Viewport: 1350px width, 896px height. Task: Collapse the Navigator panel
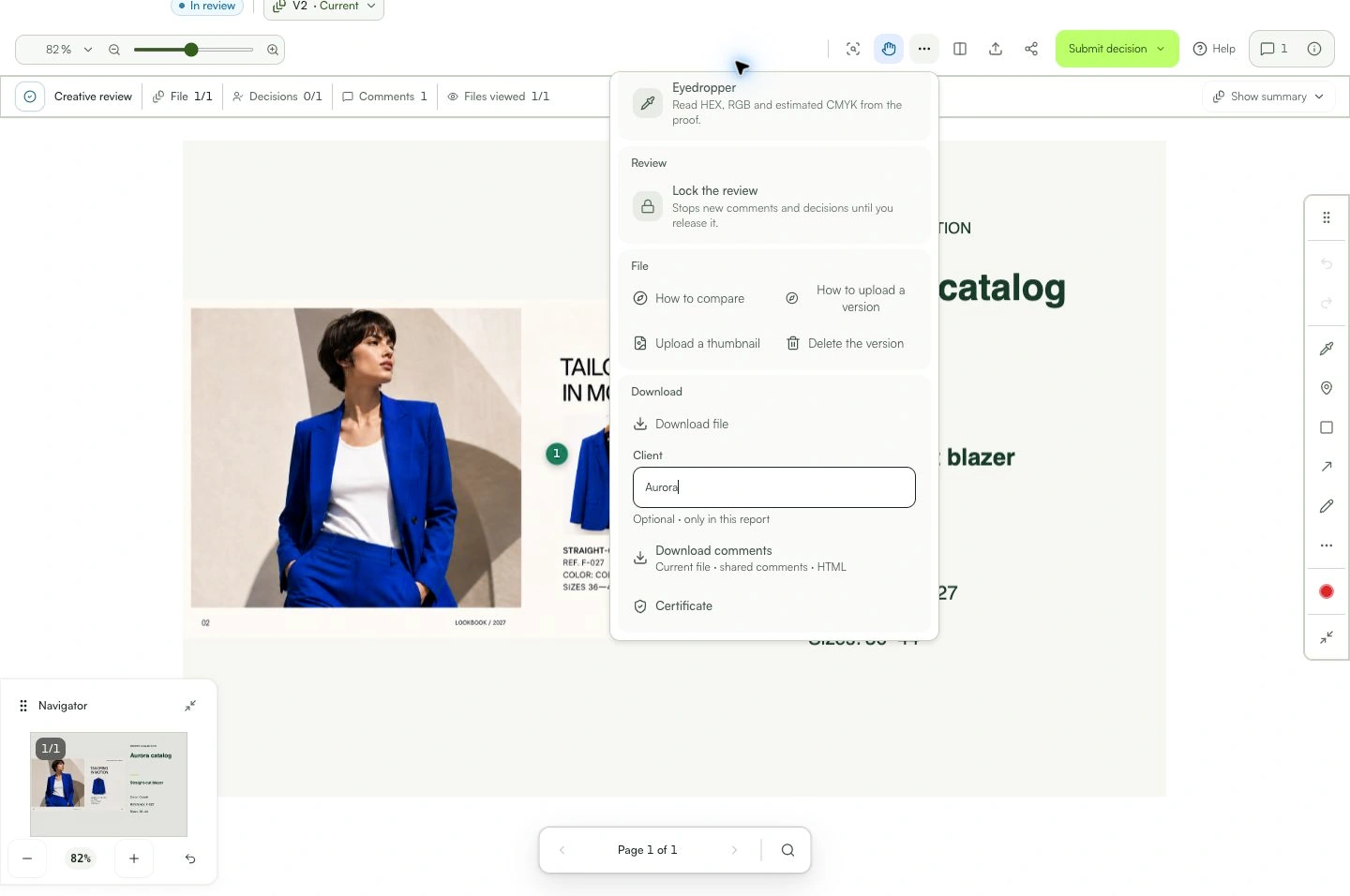[x=190, y=706]
